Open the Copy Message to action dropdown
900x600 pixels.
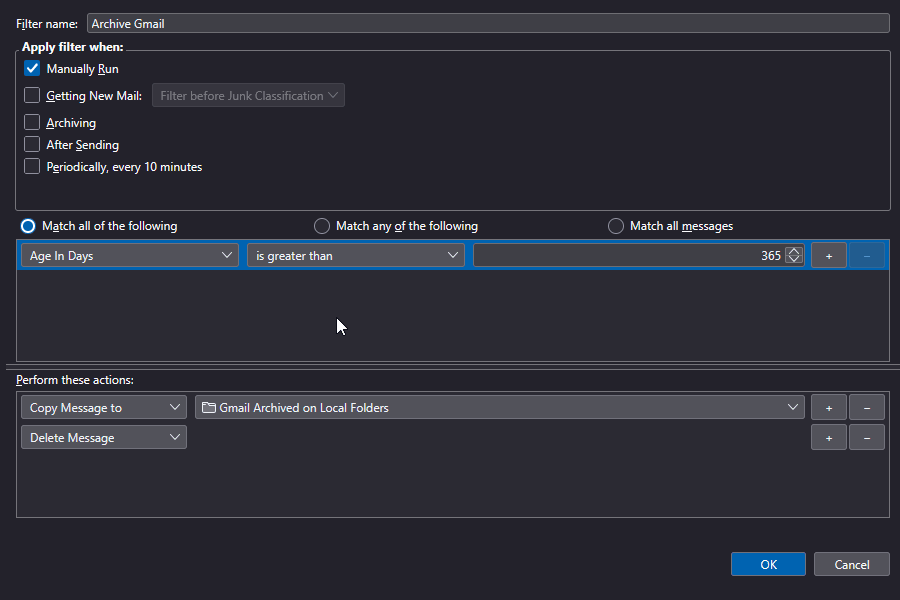click(x=104, y=407)
